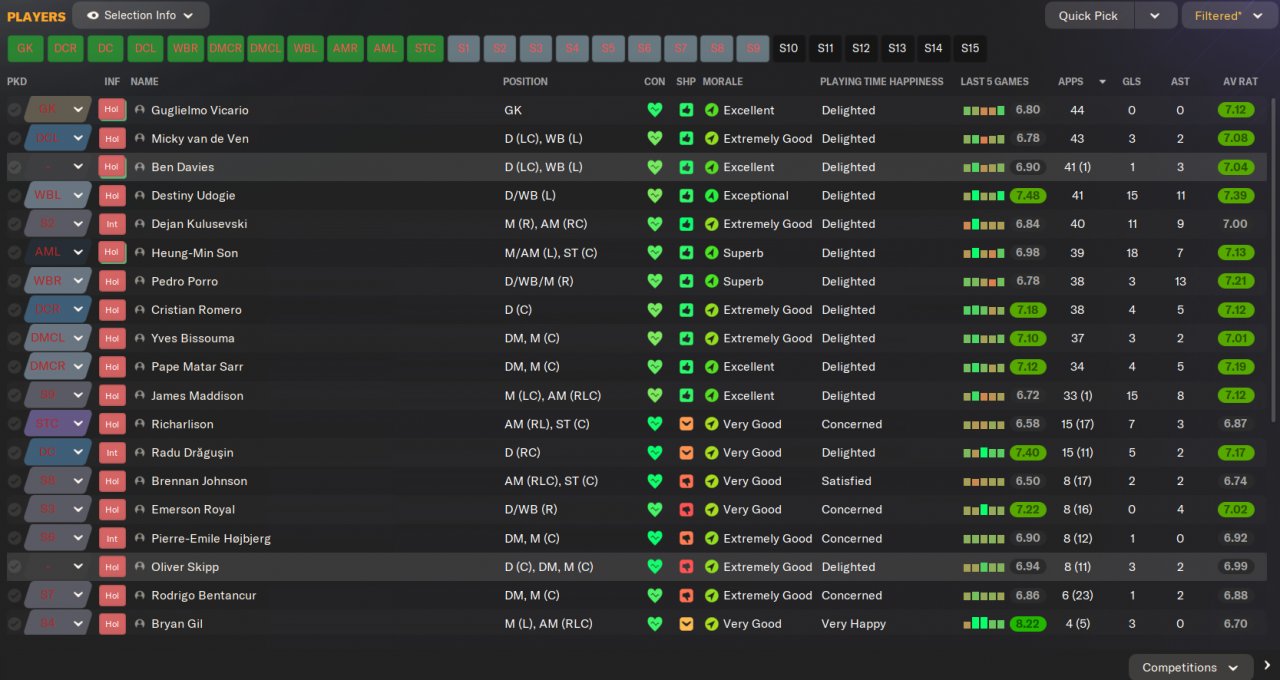This screenshot has width=1280, height=680.
Task: Select the GK position slot
Action: pyautogui.click(x=25, y=48)
